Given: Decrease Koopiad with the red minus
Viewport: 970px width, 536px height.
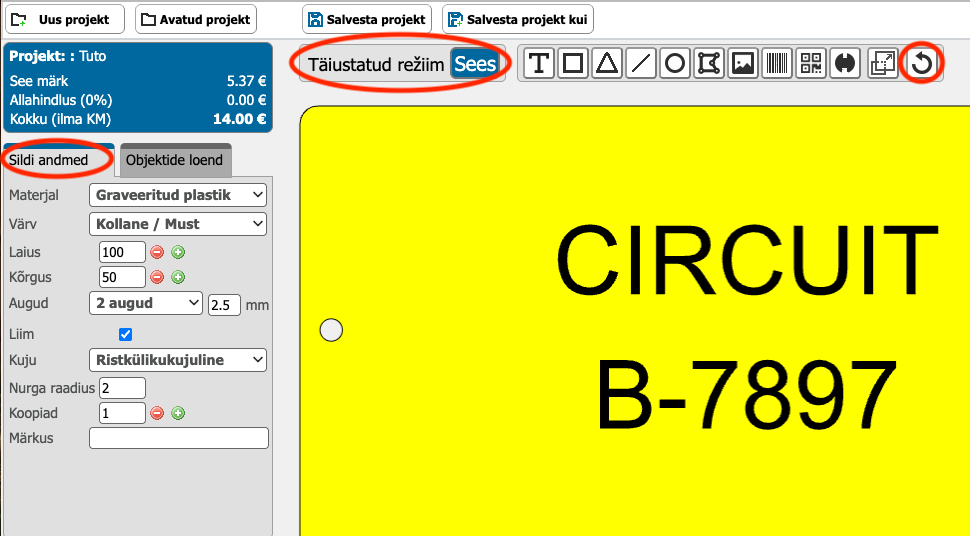Looking at the screenshot, I should (157, 413).
